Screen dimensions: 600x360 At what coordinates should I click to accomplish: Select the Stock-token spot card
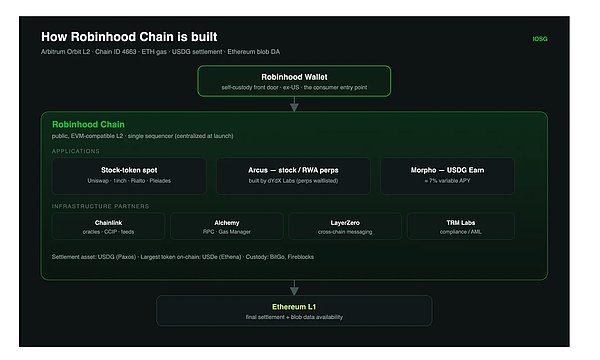click(129, 176)
